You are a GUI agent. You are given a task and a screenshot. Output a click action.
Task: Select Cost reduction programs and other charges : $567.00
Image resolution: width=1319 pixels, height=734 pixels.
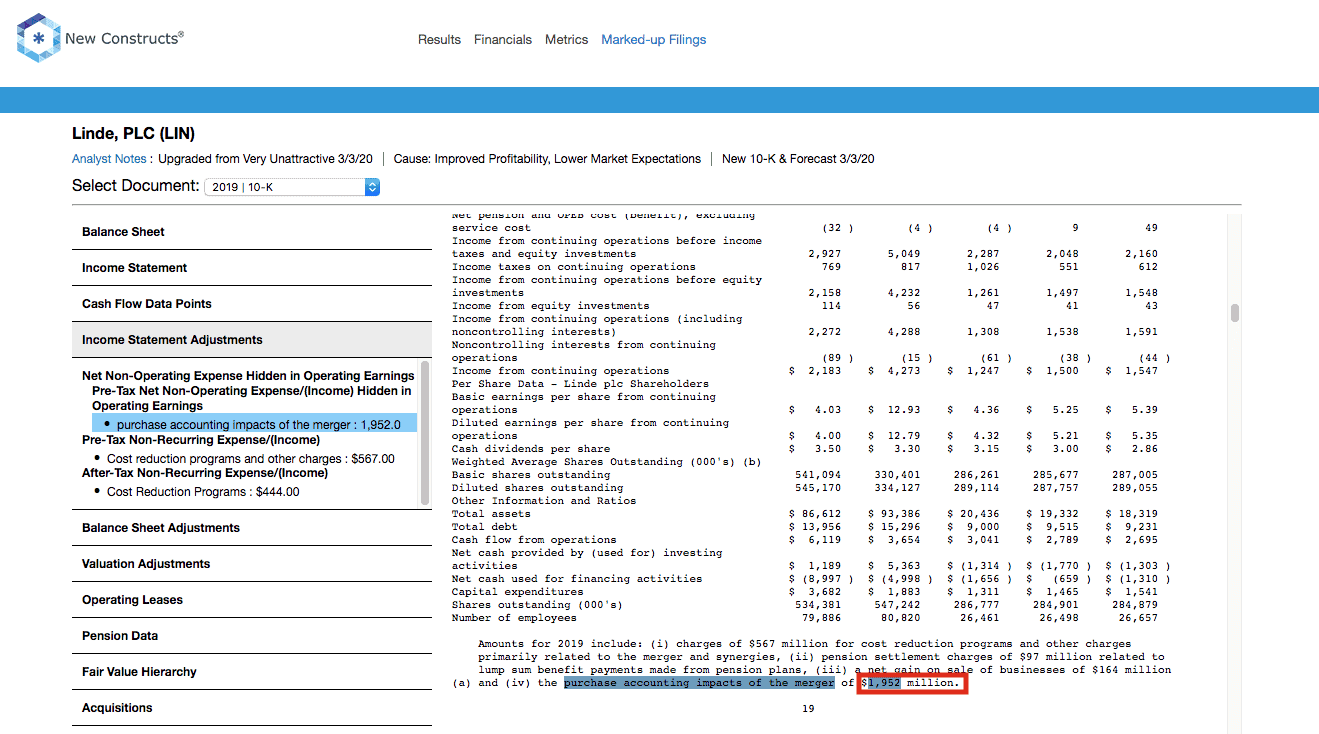(250, 459)
